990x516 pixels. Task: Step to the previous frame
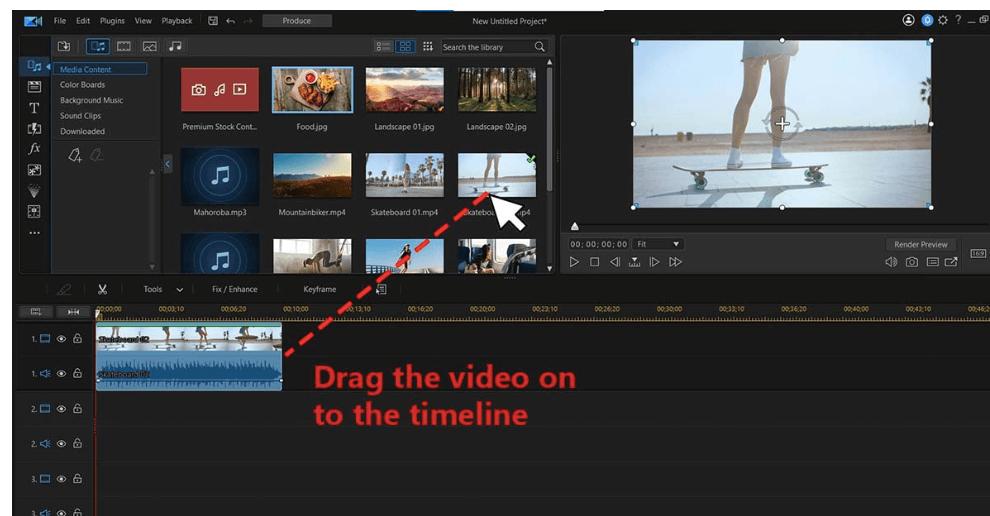click(x=614, y=262)
